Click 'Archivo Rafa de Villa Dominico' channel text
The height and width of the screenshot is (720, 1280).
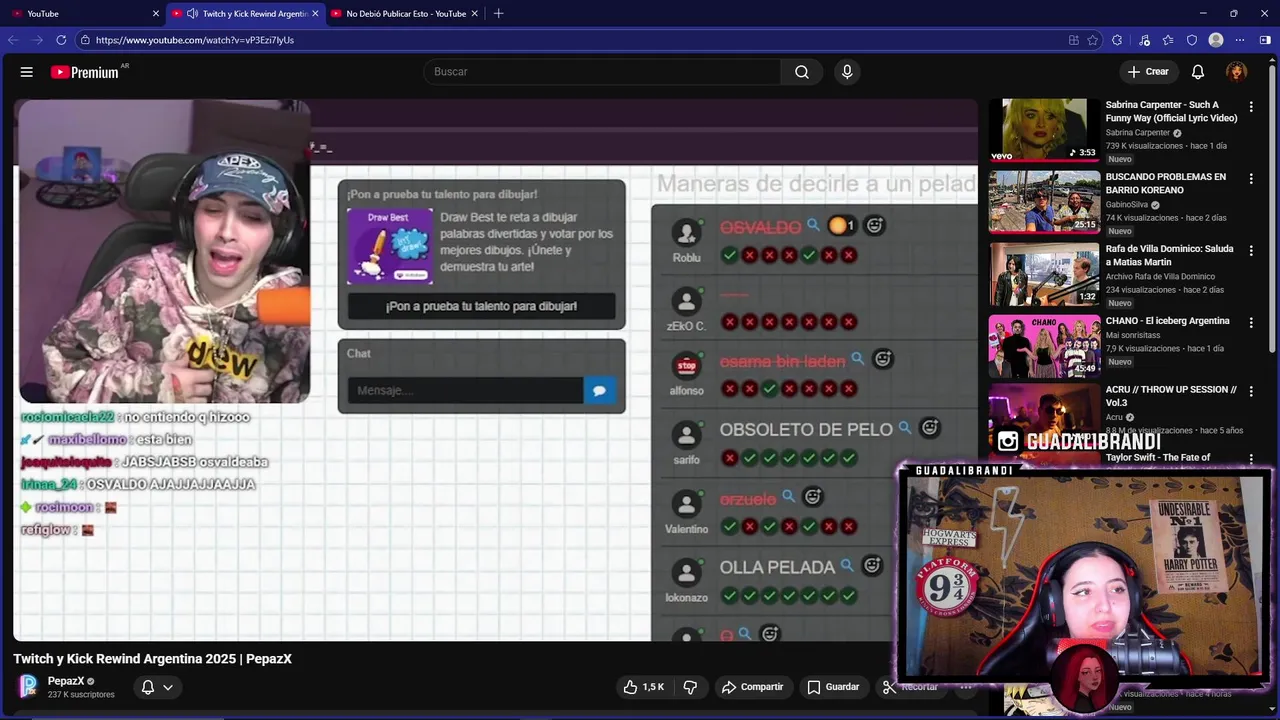point(1160,277)
